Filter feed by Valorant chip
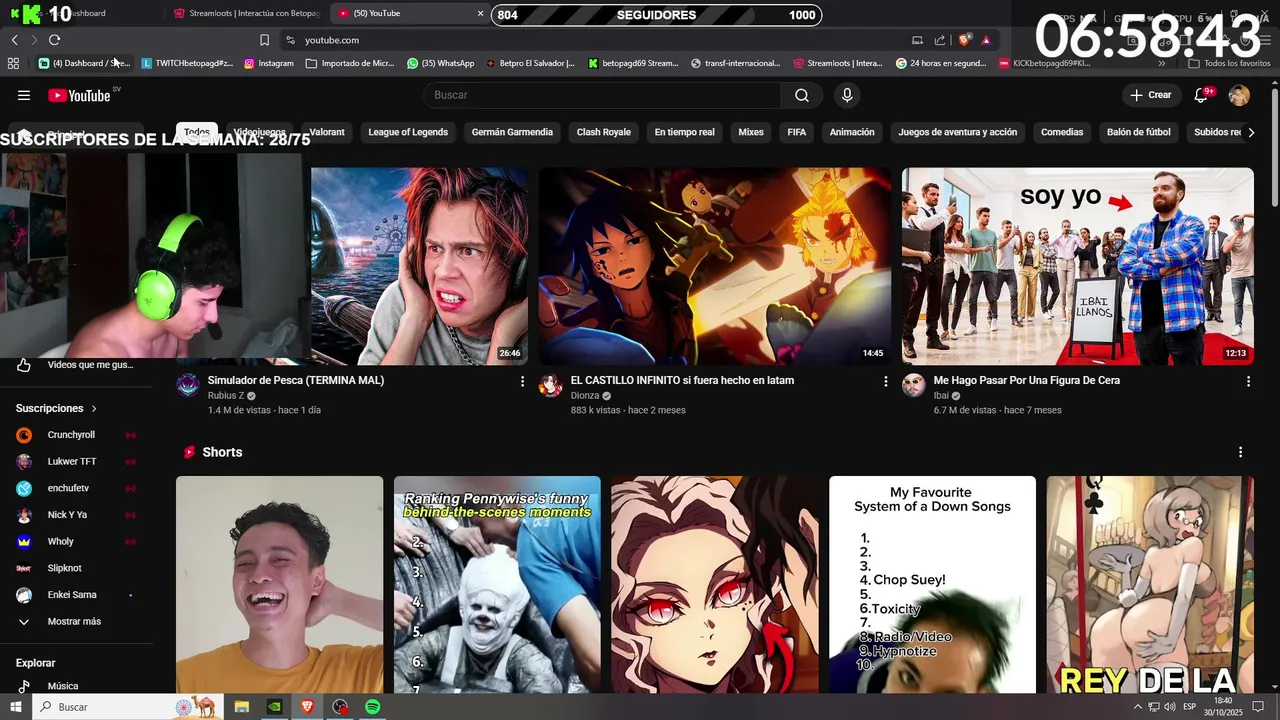The width and height of the screenshot is (1280, 720). (x=327, y=132)
